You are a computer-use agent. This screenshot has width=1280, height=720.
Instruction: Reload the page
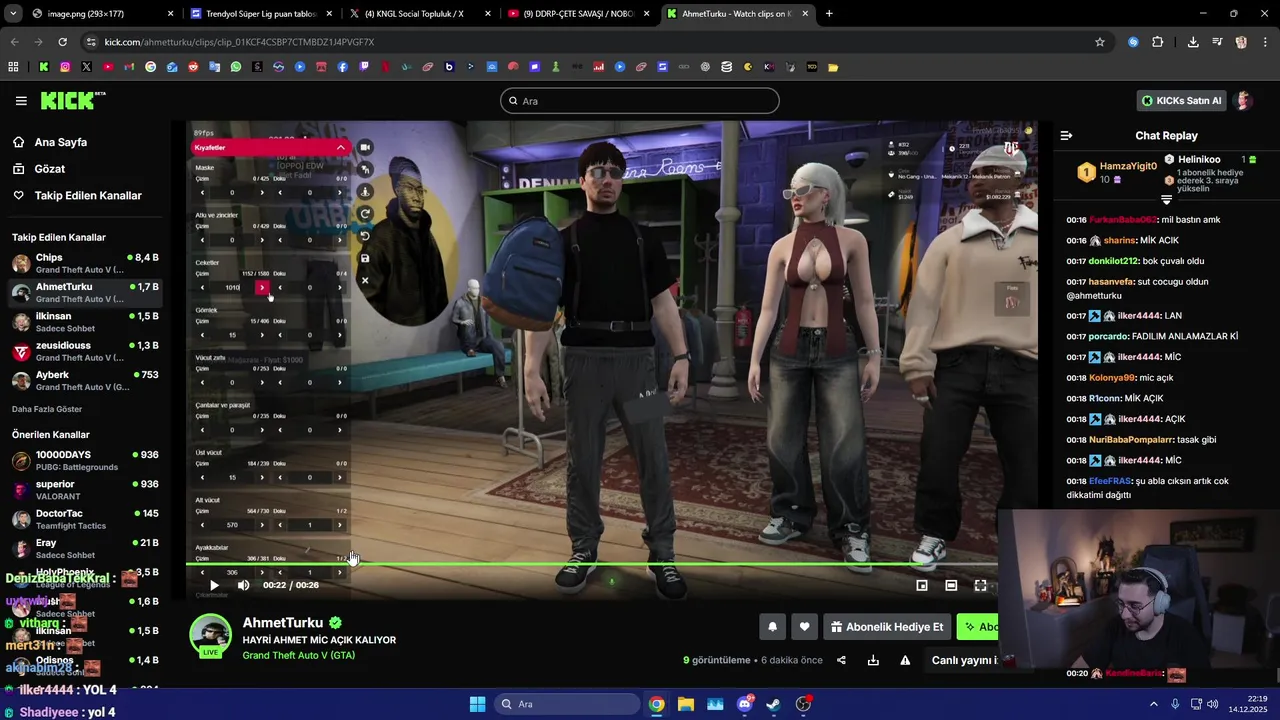(62, 42)
